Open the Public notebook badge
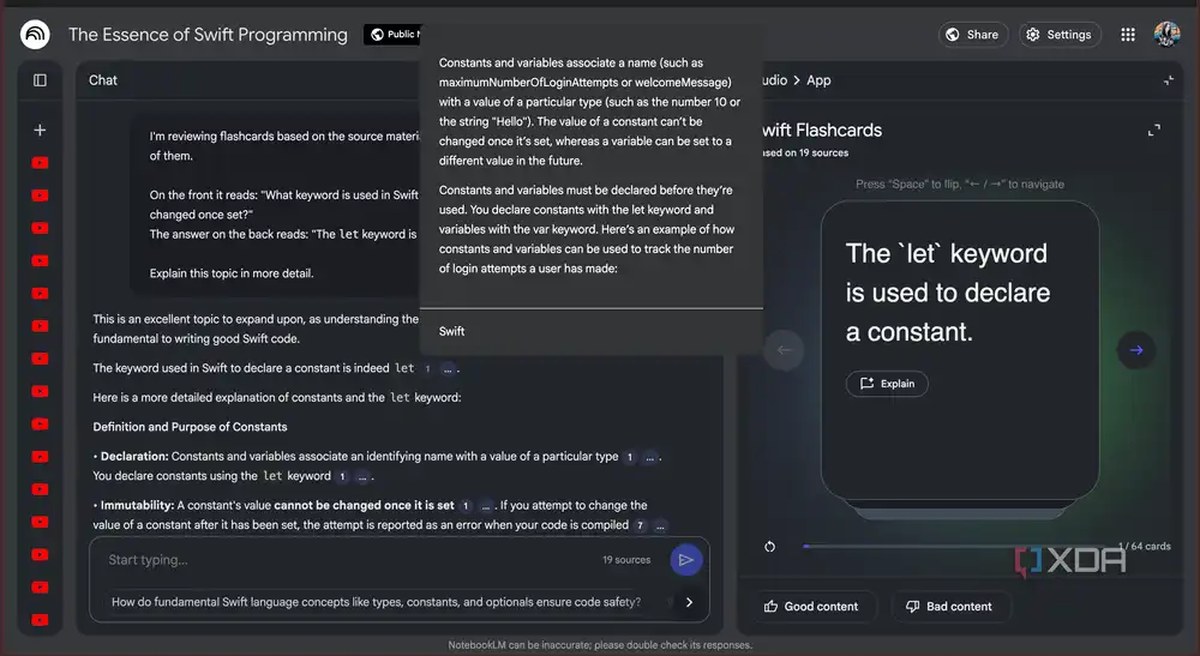The height and width of the screenshot is (656, 1200). point(394,34)
